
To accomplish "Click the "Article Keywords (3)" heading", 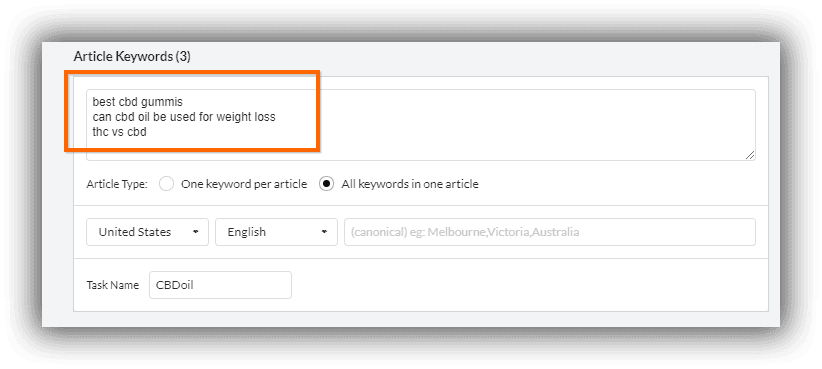I will coord(132,57).
